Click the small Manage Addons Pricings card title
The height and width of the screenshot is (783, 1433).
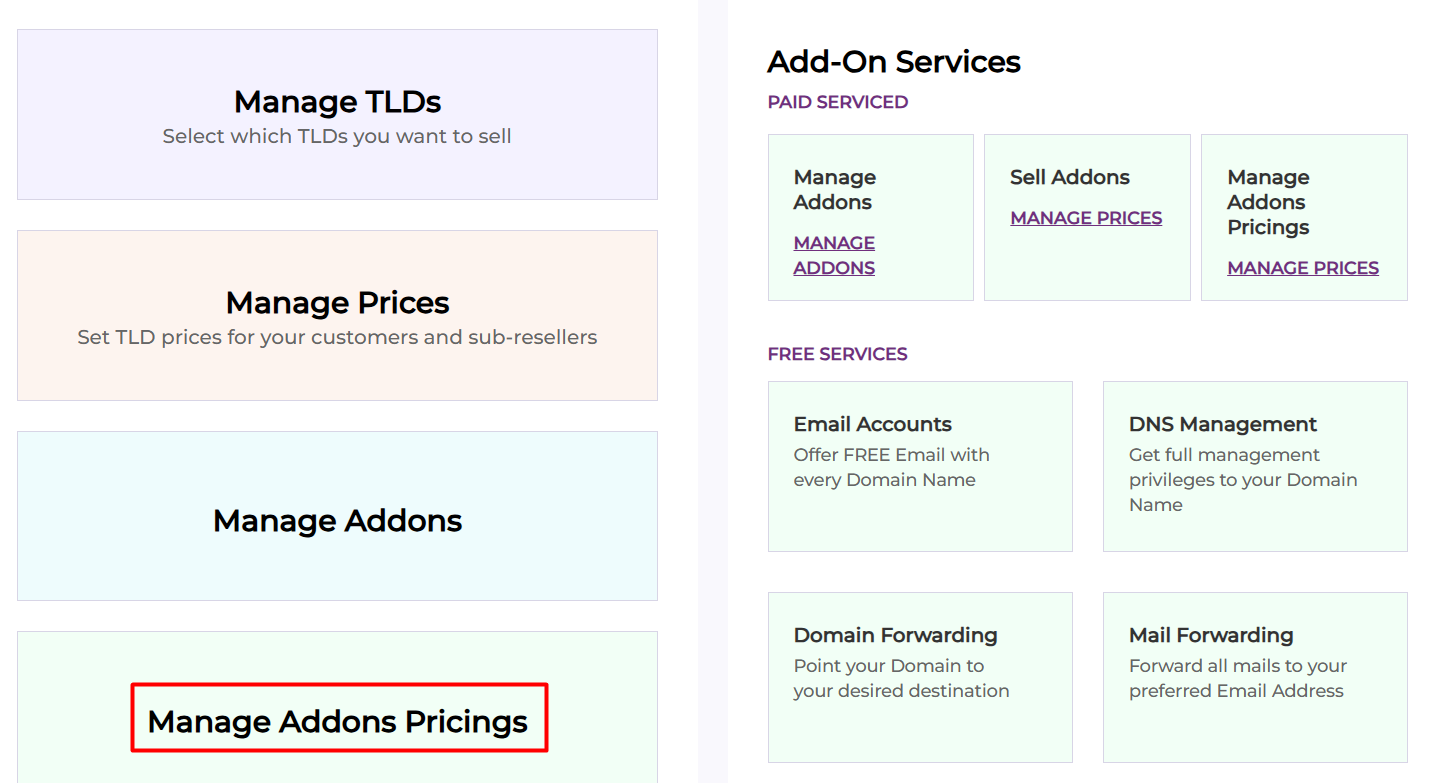click(x=1268, y=202)
